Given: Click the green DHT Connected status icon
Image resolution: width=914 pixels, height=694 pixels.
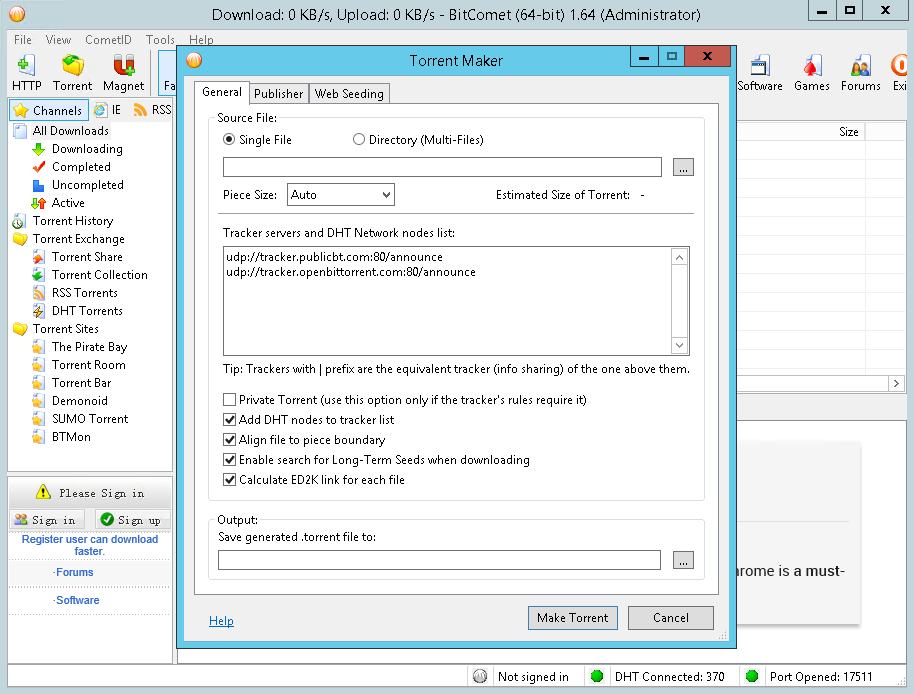Looking at the screenshot, I should pyautogui.click(x=596, y=676).
